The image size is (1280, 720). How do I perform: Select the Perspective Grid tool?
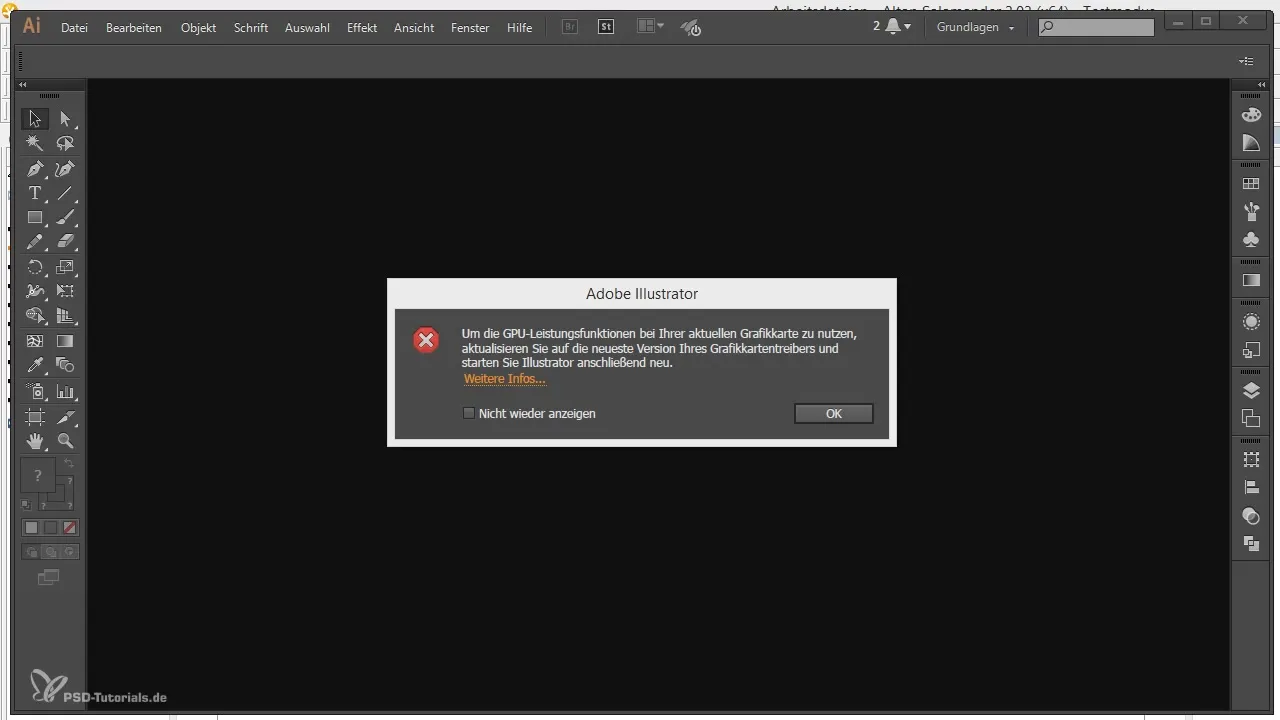[66, 316]
